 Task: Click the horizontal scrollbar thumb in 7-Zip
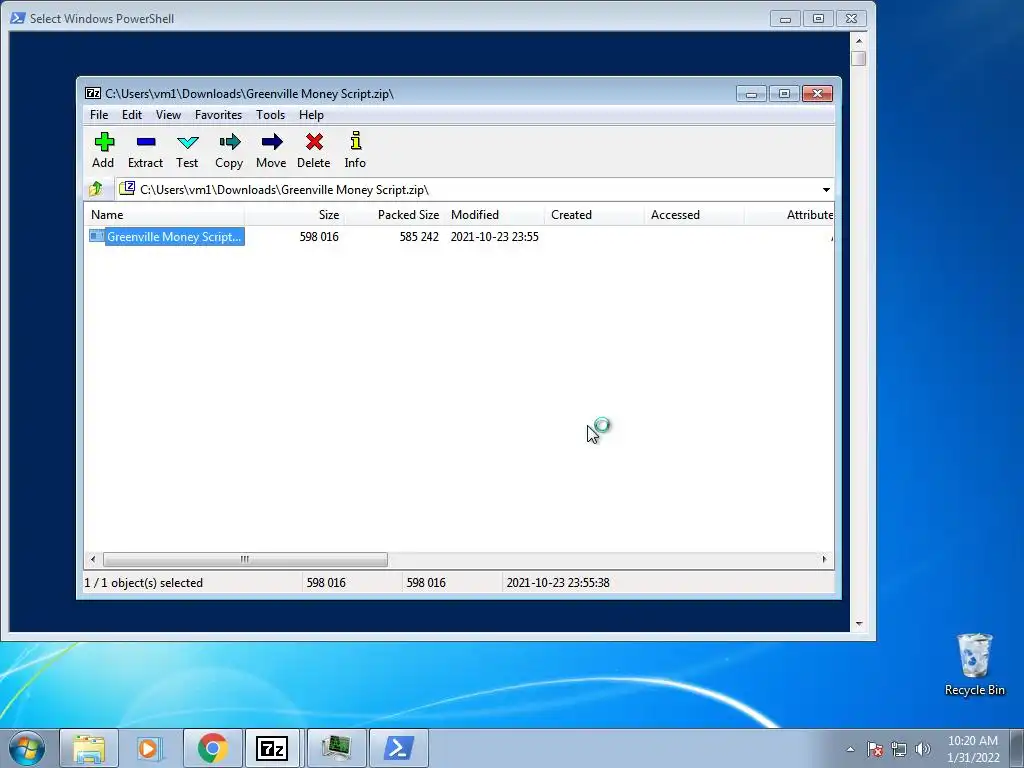(245, 559)
